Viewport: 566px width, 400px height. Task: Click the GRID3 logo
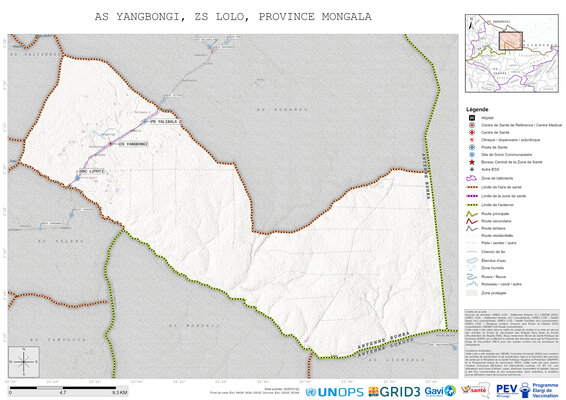(394, 391)
